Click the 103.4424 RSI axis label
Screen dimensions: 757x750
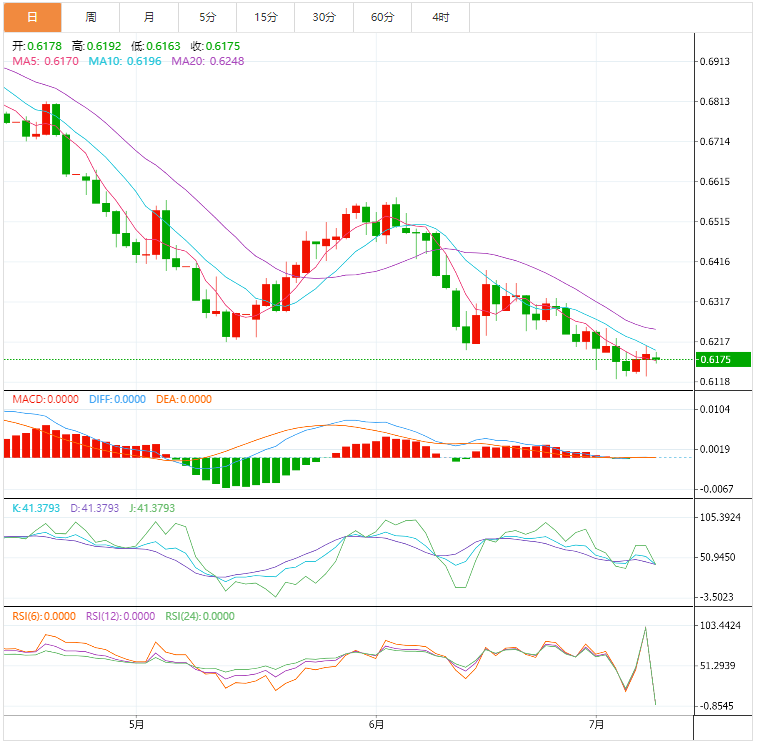(x=720, y=626)
